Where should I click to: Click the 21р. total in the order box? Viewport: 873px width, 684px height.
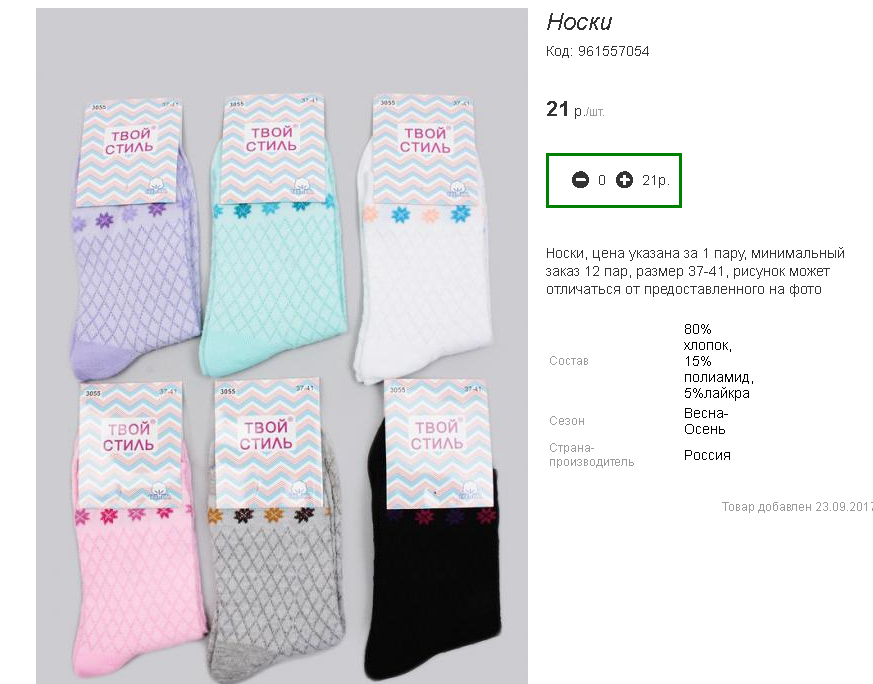tap(655, 180)
